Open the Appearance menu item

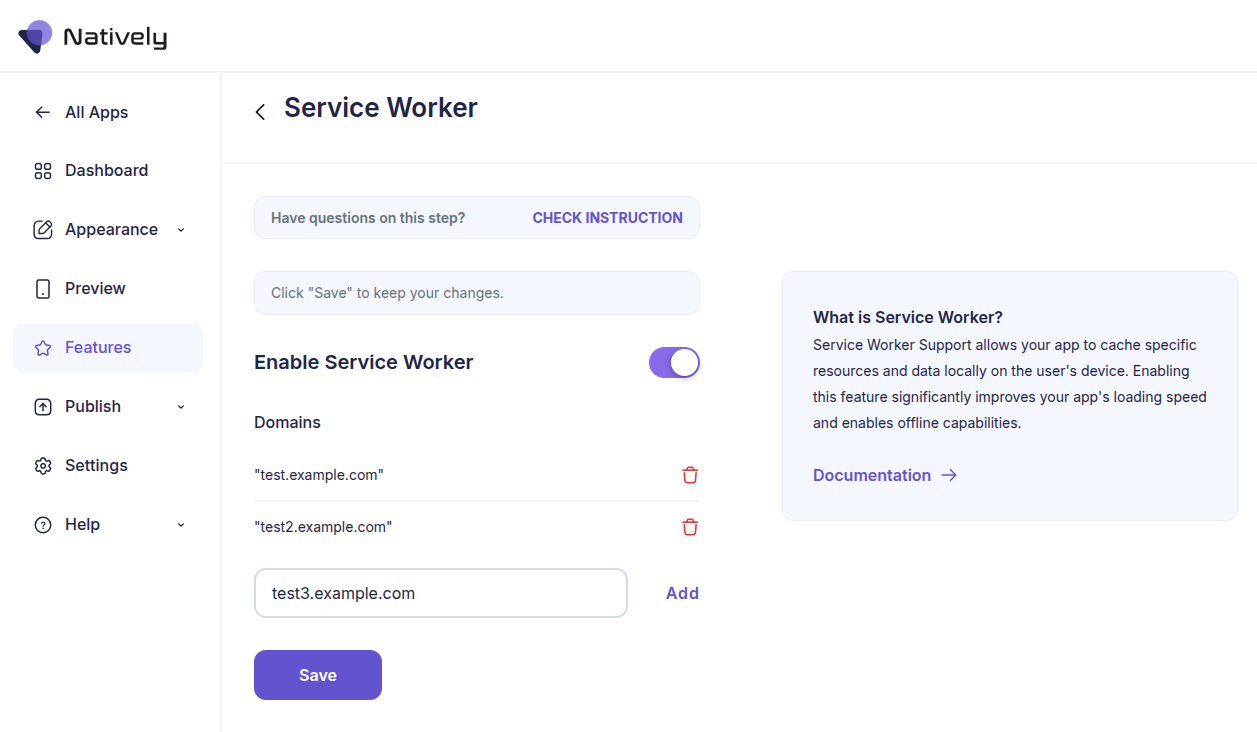[111, 229]
